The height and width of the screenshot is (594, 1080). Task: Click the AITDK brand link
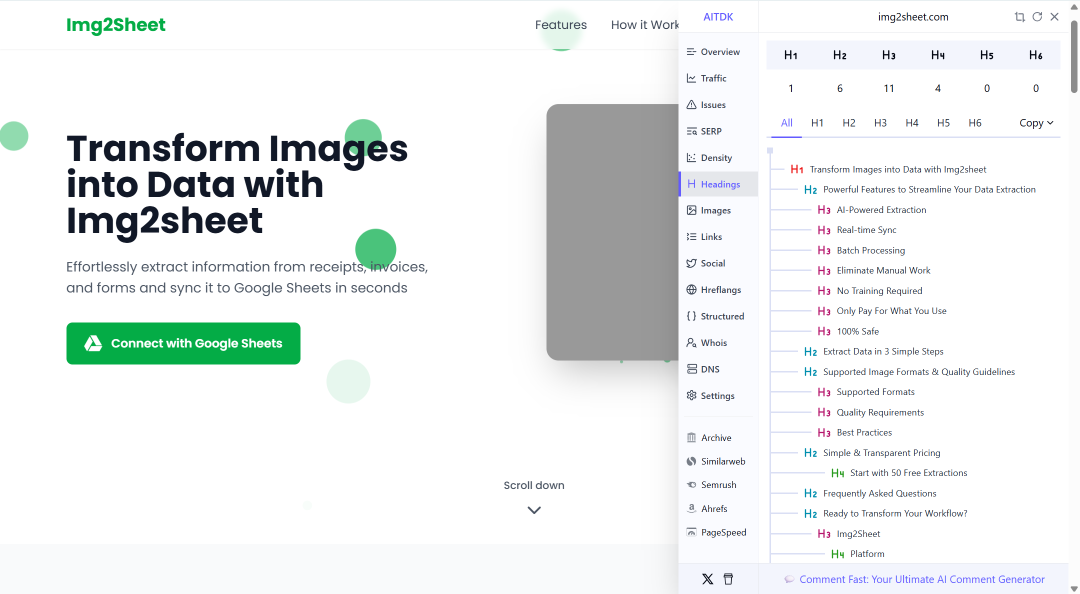tap(718, 17)
